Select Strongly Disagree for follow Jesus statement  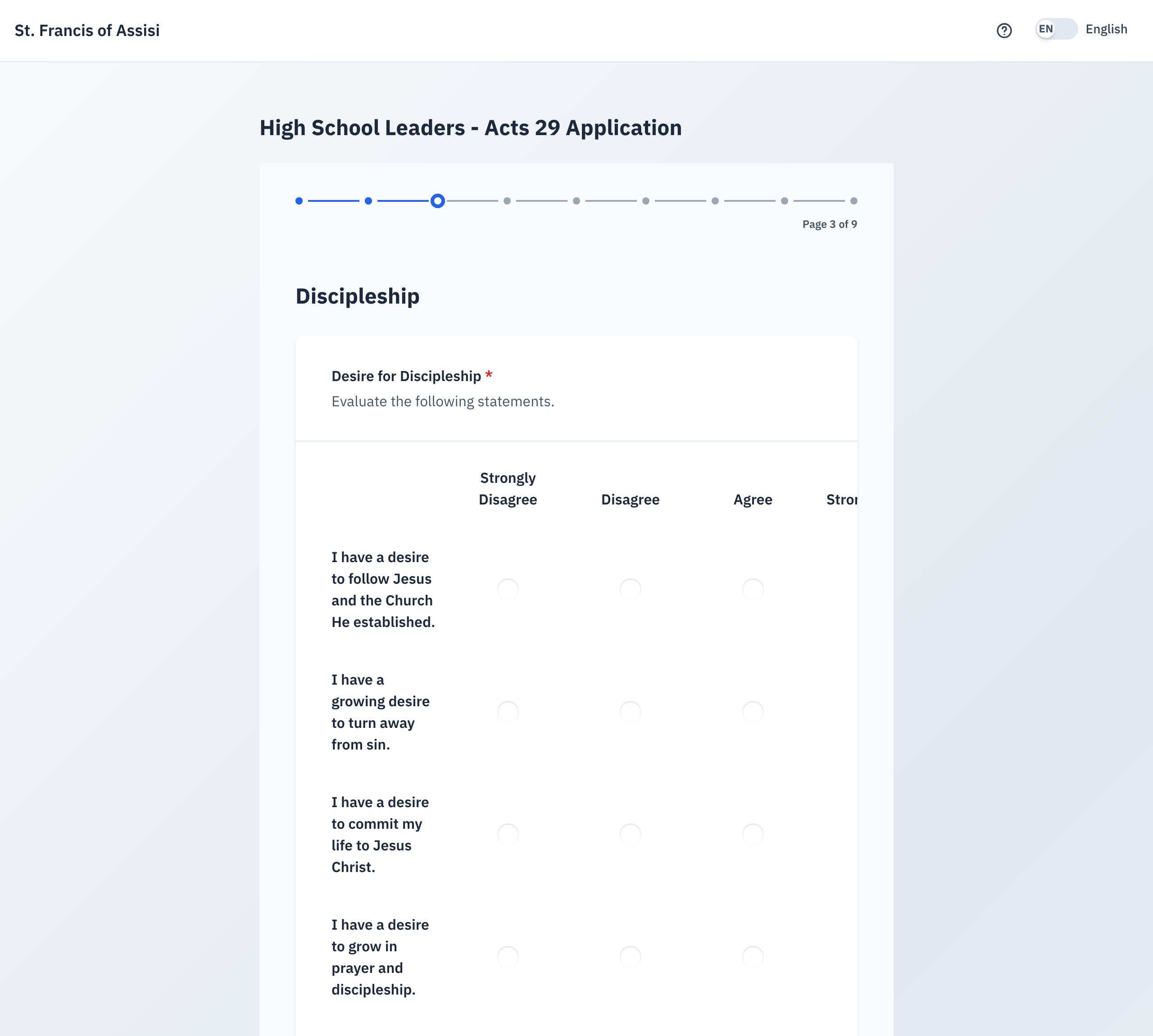pyautogui.click(x=508, y=589)
